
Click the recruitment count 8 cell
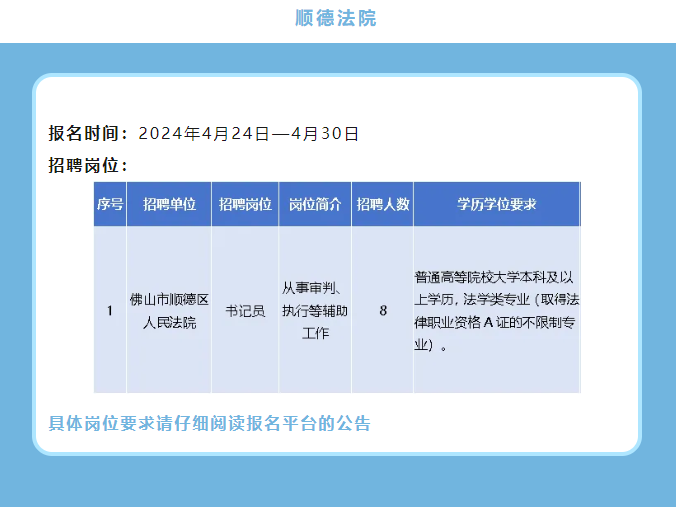383,310
